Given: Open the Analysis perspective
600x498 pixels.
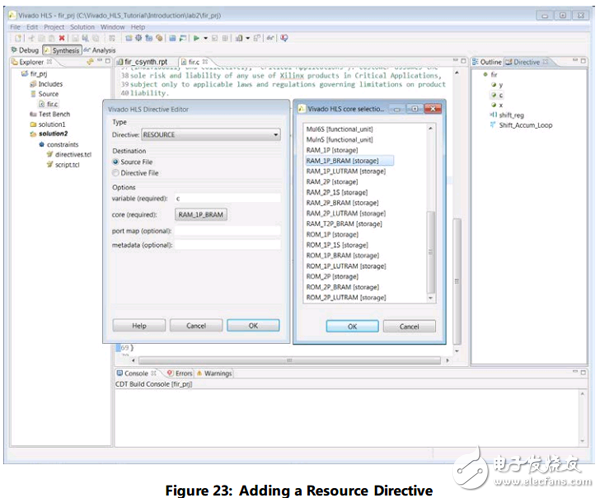Looking at the screenshot, I should pyautogui.click(x=101, y=49).
